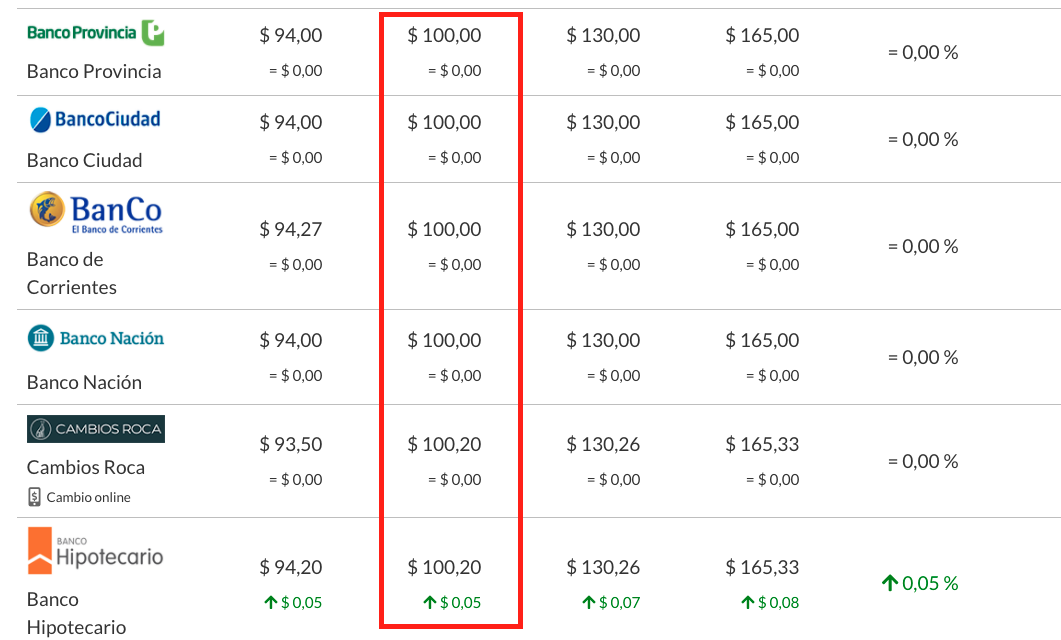
Task: Click the Banco de Corrientes logo
Action: click(96, 212)
